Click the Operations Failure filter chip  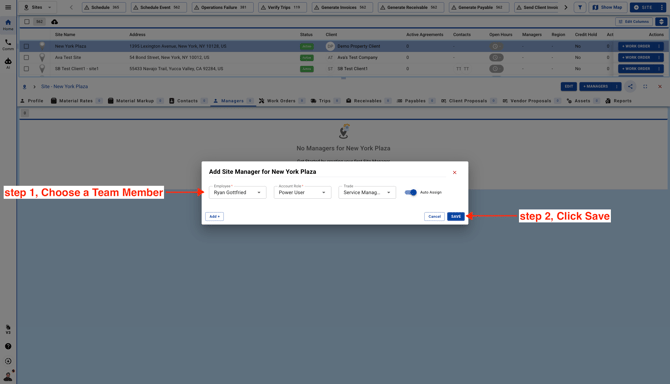(222, 7)
